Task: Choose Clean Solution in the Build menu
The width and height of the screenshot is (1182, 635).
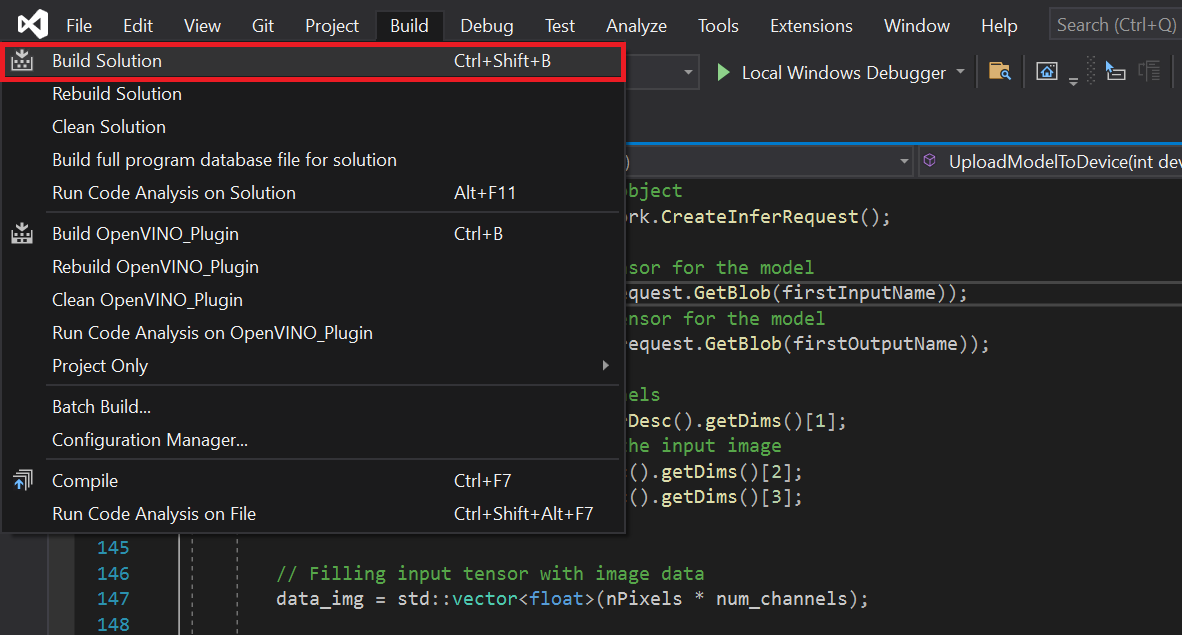Action: pyautogui.click(x=109, y=127)
